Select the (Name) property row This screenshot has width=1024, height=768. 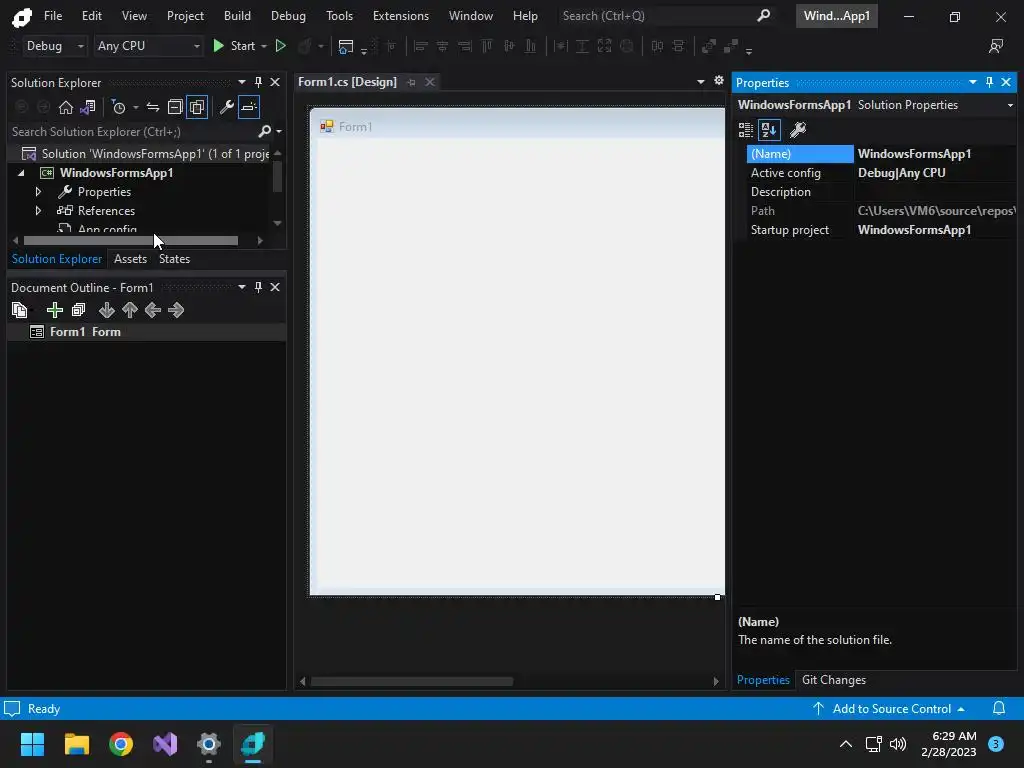click(x=881, y=153)
